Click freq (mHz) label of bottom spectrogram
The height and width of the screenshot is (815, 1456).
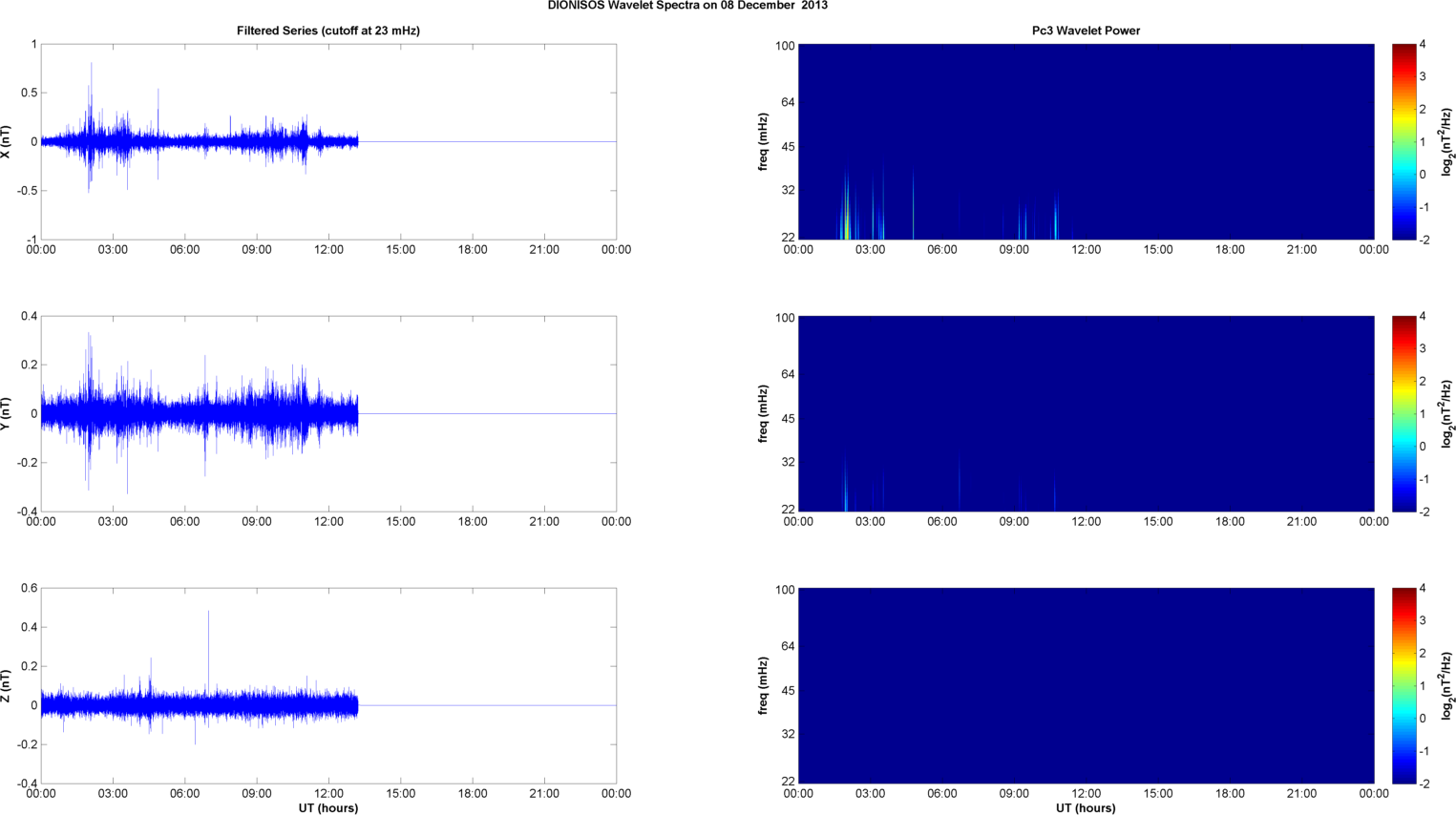tap(764, 686)
